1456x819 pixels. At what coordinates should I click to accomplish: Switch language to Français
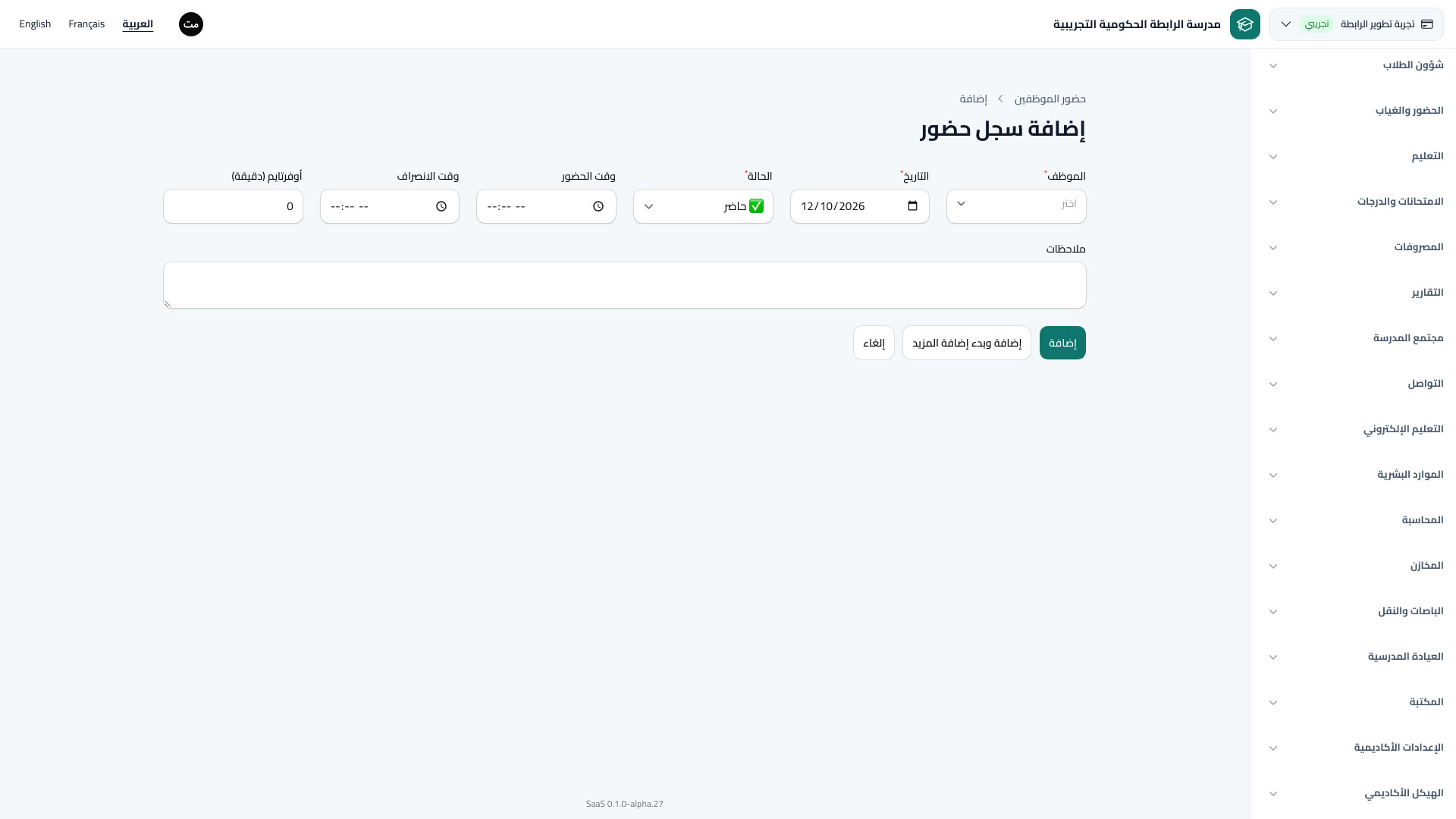(x=86, y=24)
